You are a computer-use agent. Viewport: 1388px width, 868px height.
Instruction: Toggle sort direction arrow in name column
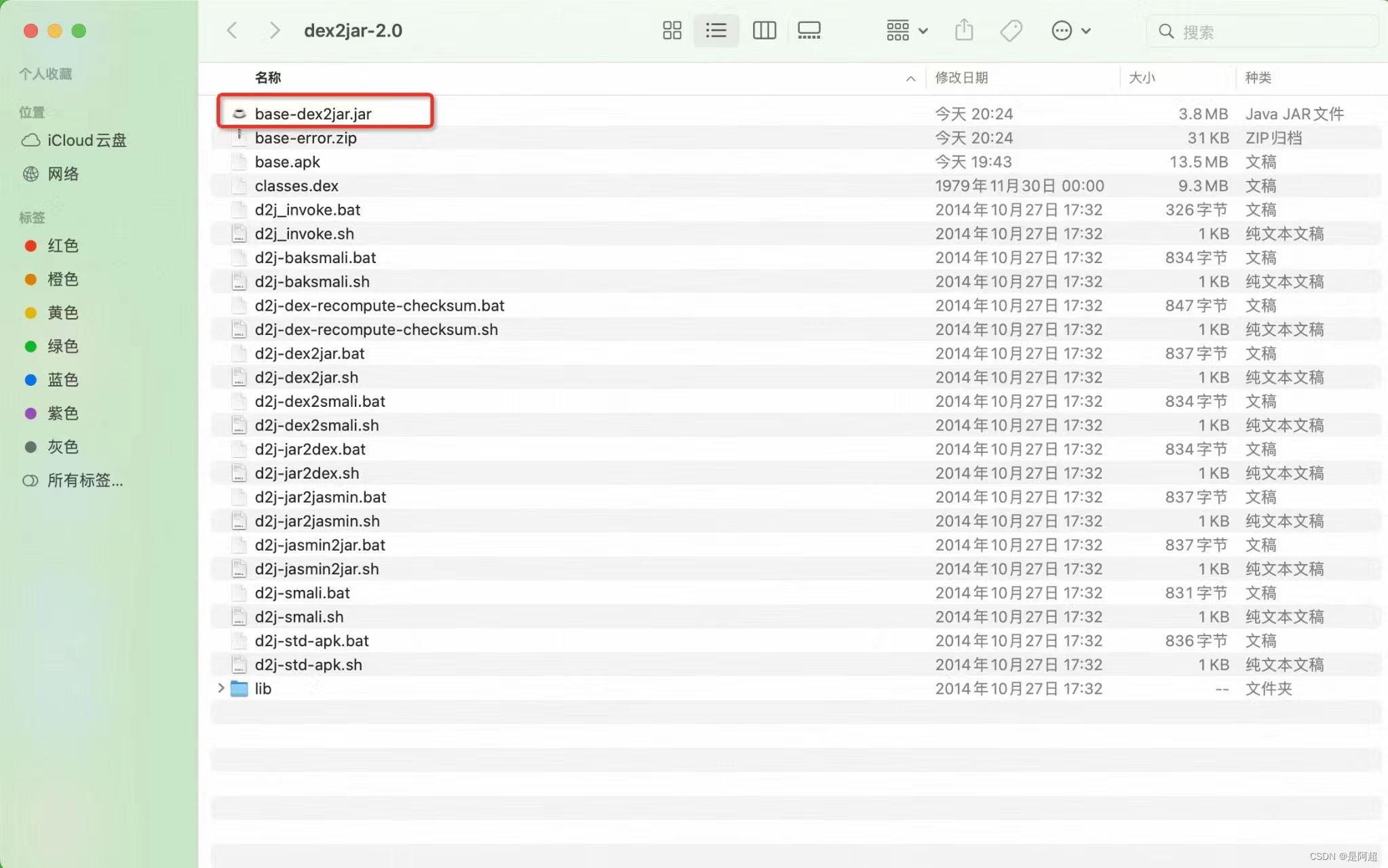point(910,79)
